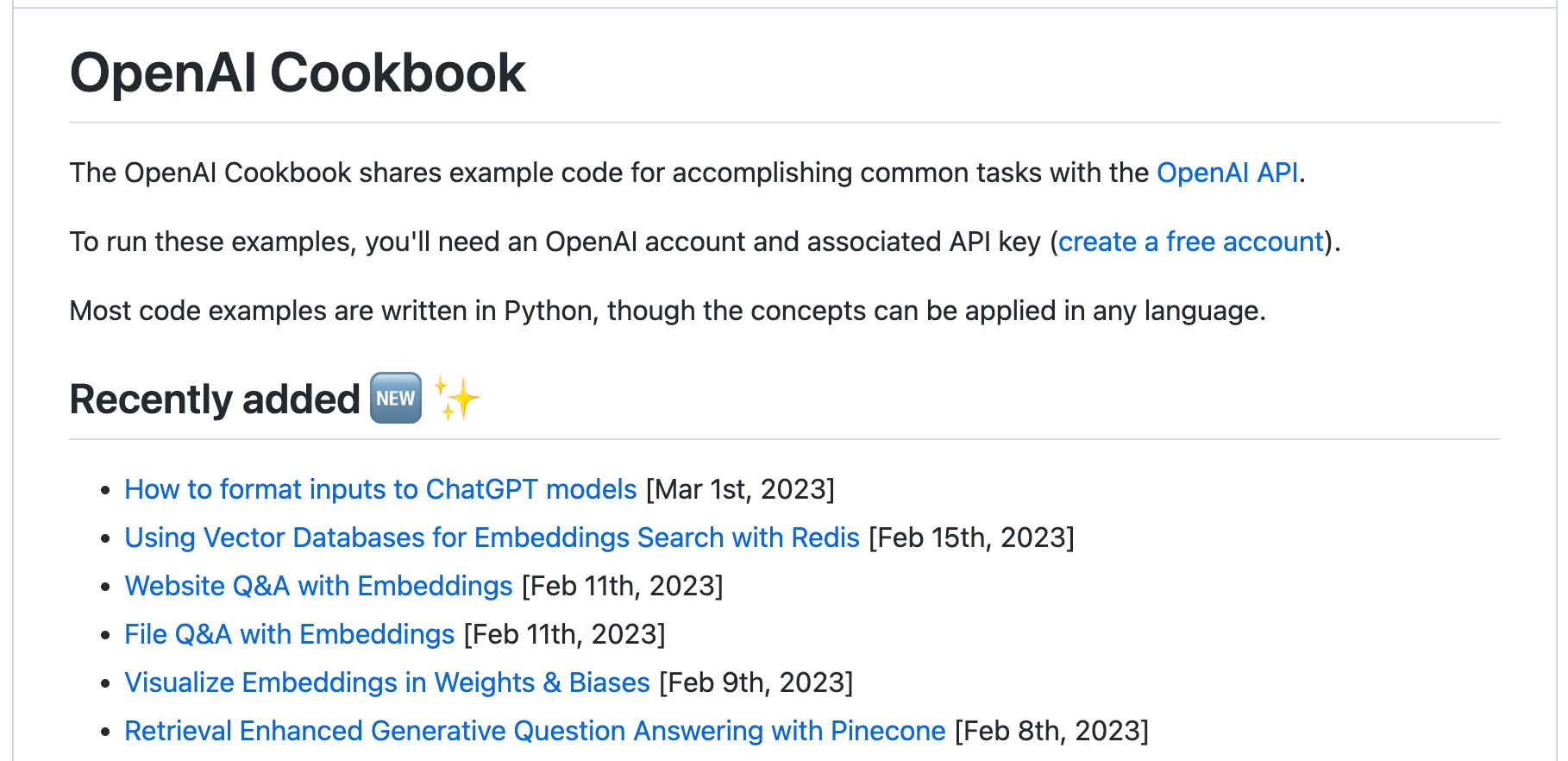This screenshot has width=1568, height=761.
Task: Click the paragraph starting "To run these examples"
Action: (x=705, y=242)
